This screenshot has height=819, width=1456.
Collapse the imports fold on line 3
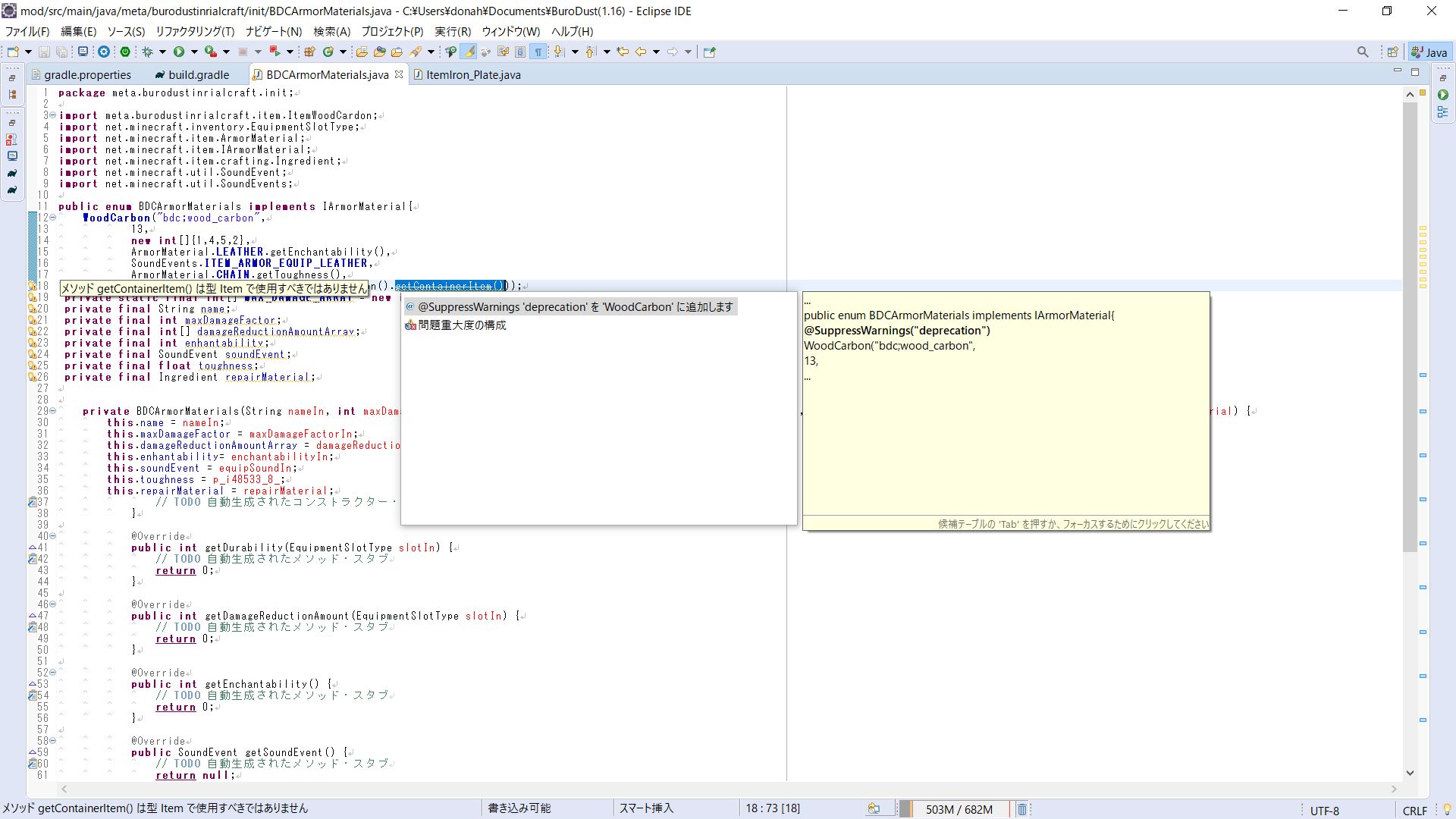click(x=52, y=115)
